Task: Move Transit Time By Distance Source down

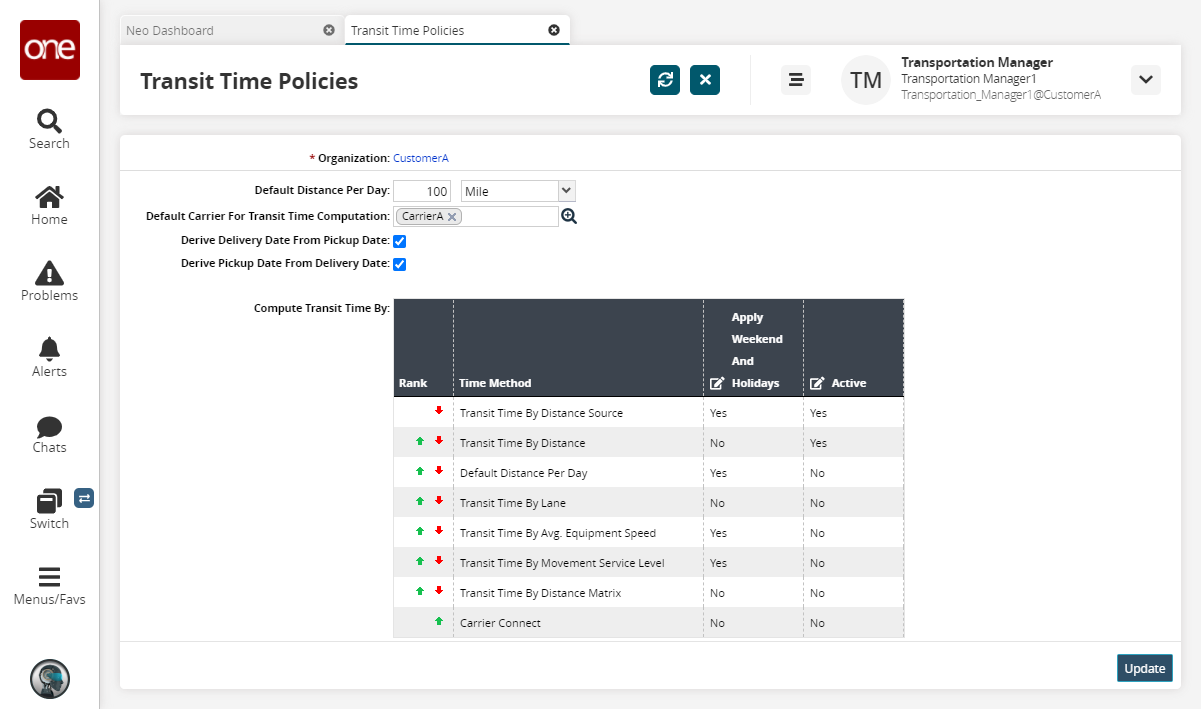Action: [x=438, y=411]
